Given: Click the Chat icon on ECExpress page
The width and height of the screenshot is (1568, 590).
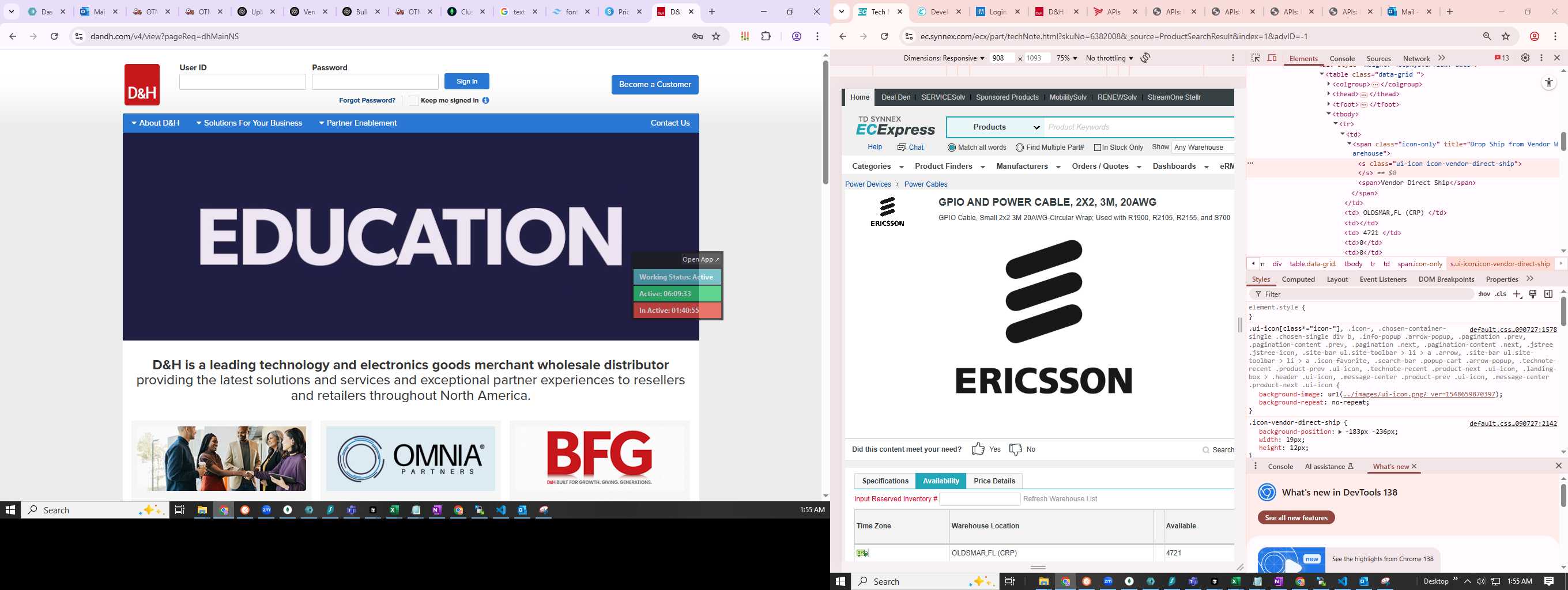Looking at the screenshot, I should (x=902, y=147).
